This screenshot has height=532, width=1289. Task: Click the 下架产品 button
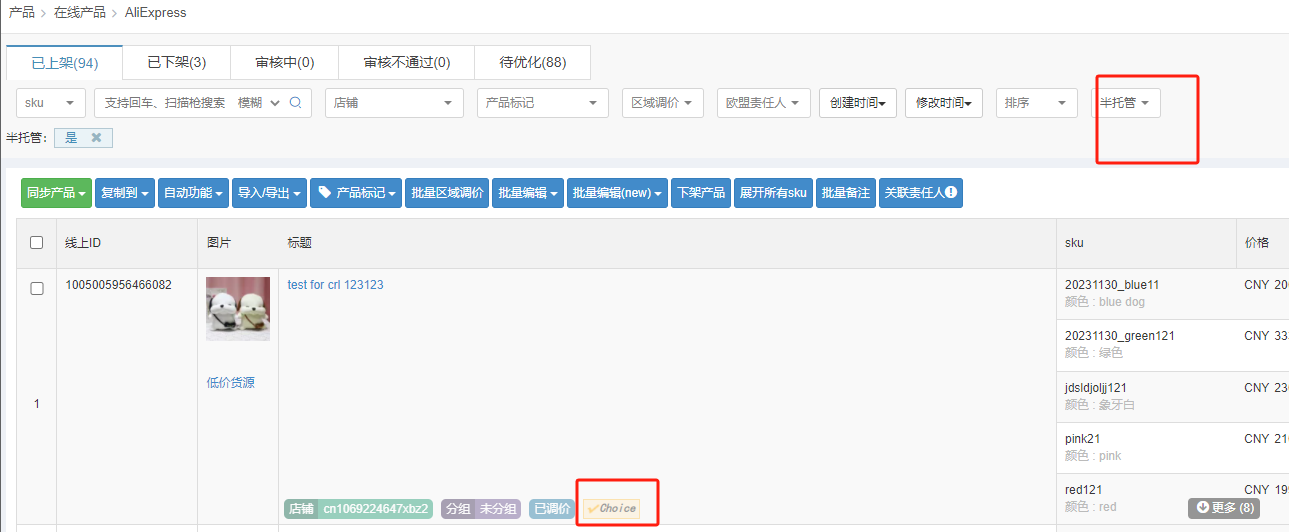pos(701,193)
